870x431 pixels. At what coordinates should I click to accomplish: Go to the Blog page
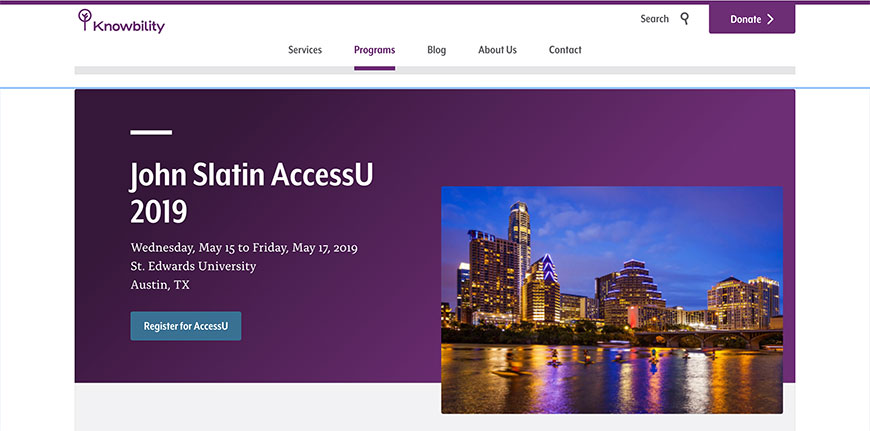tap(436, 50)
